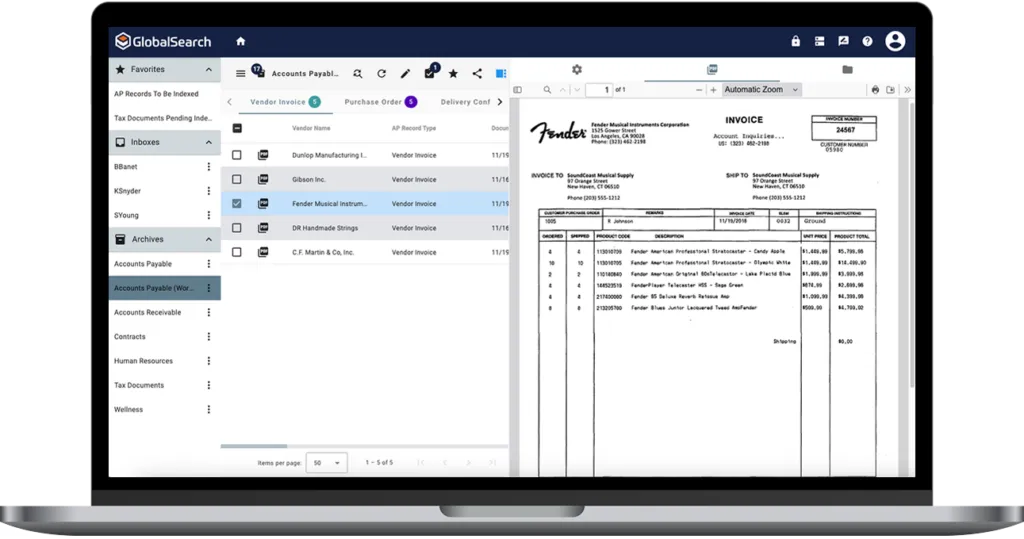Open the PDF viewer tools double arrow
1024x539 pixels.
click(907, 90)
